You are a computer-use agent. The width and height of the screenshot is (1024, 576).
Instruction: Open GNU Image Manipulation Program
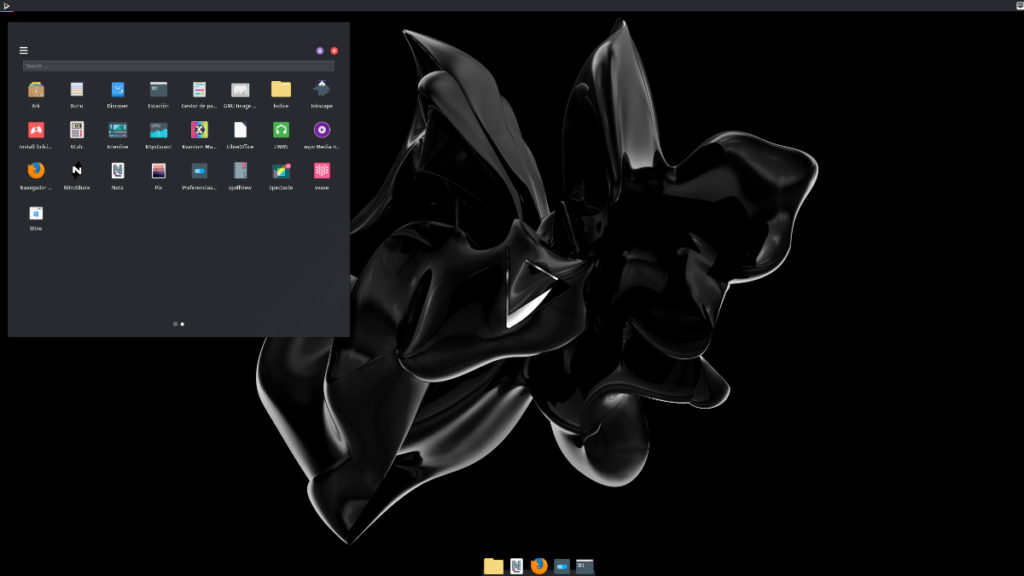[240, 92]
